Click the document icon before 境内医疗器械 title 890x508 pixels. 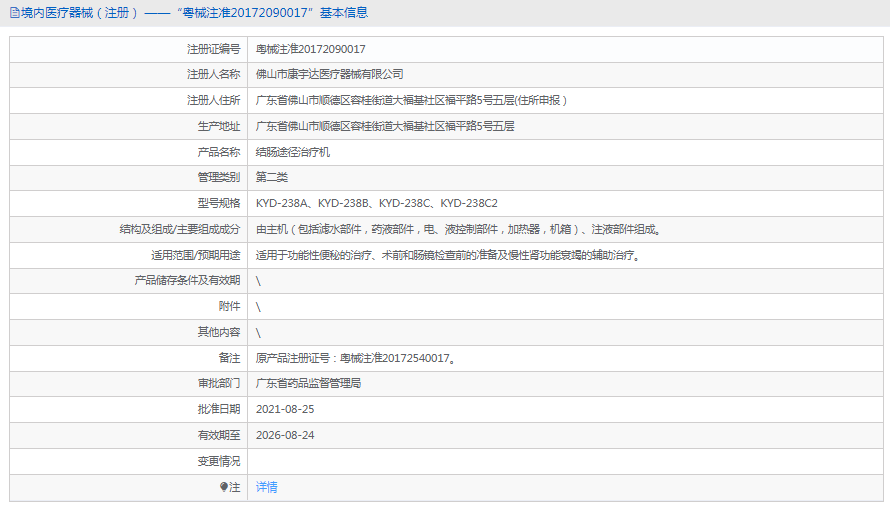point(15,12)
